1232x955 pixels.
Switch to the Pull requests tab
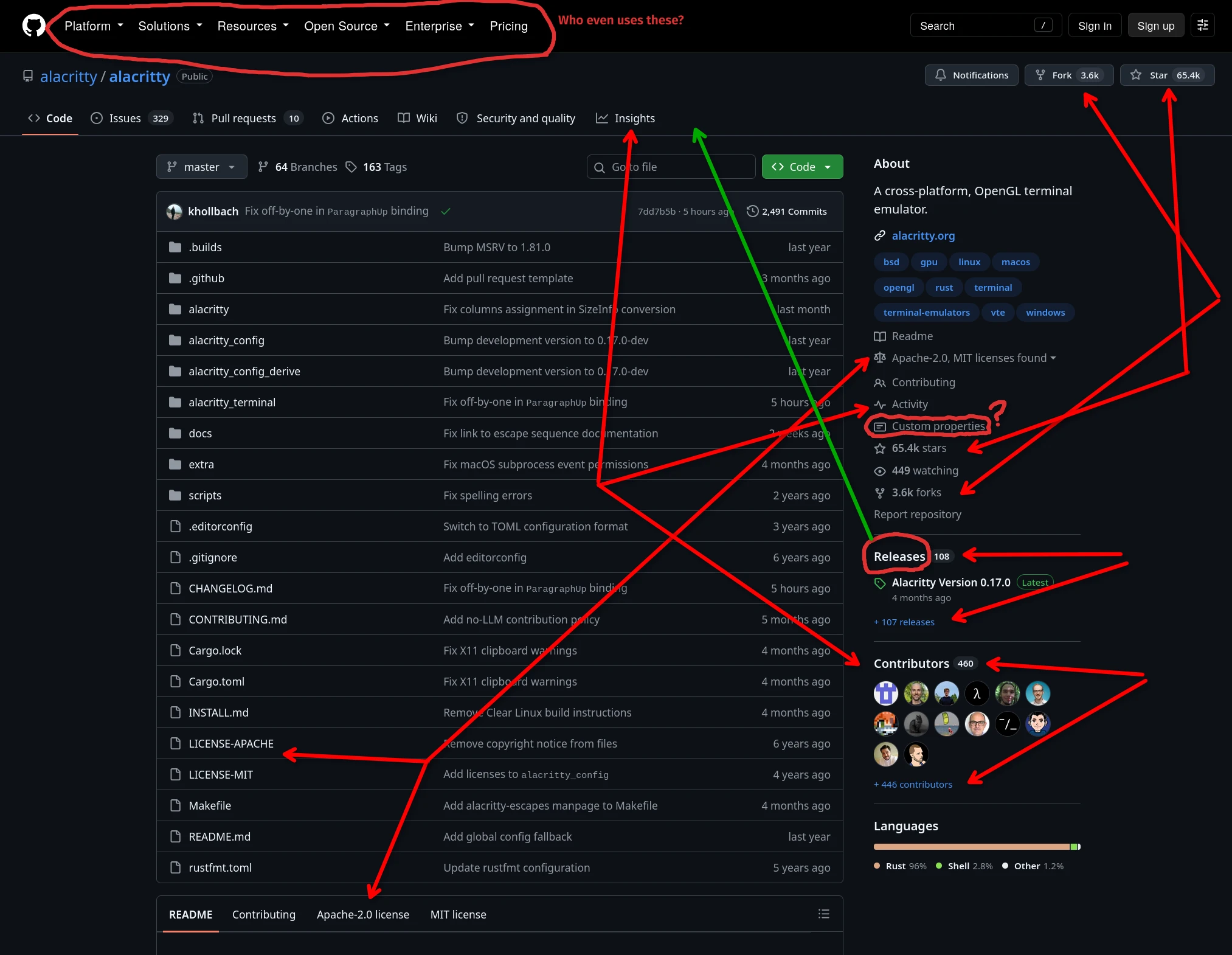[x=249, y=118]
